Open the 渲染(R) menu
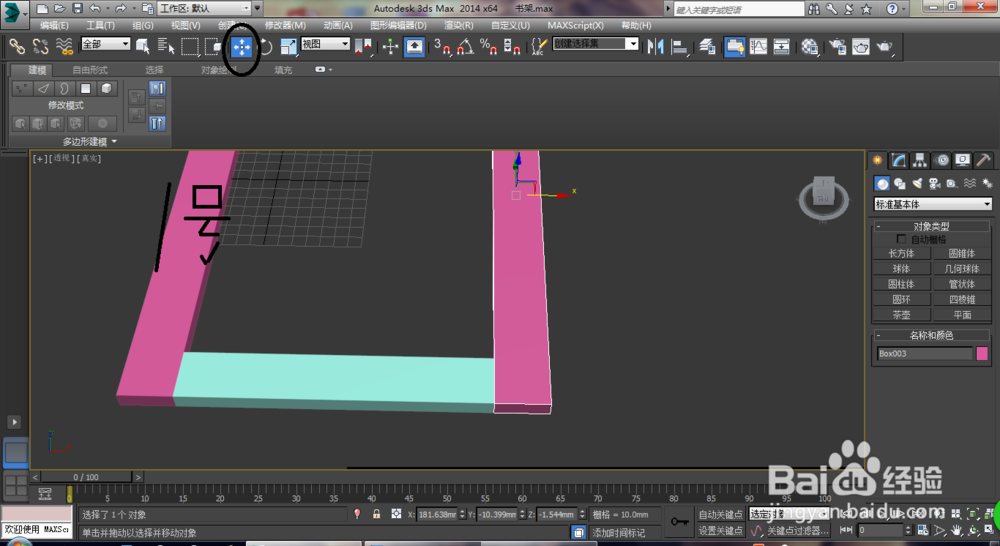This screenshot has width=1000, height=546. click(459, 26)
